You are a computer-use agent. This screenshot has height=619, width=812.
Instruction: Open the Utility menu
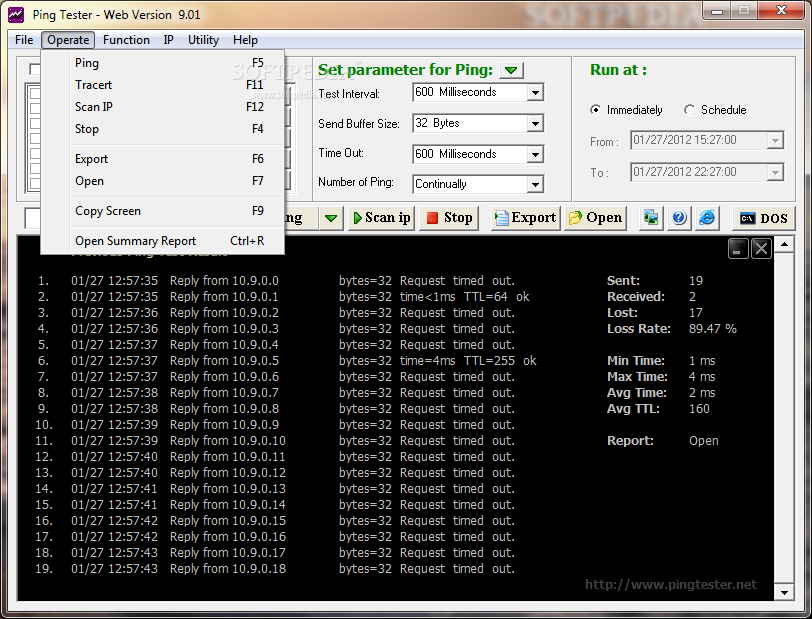tap(203, 40)
